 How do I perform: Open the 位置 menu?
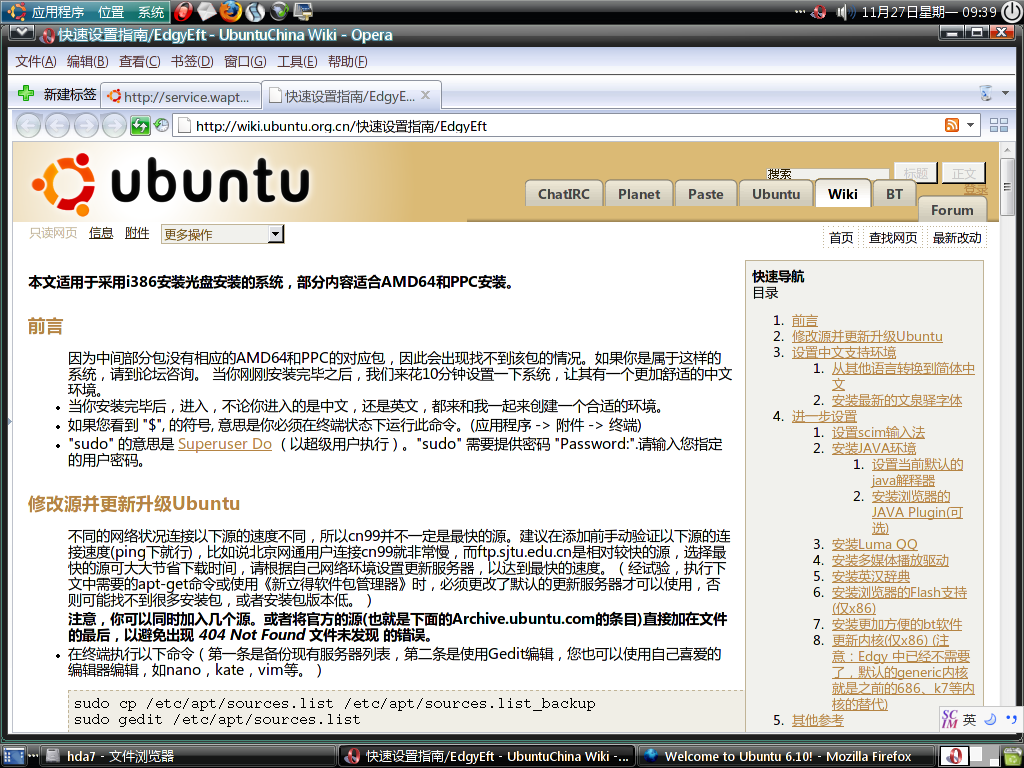click(111, 12)
